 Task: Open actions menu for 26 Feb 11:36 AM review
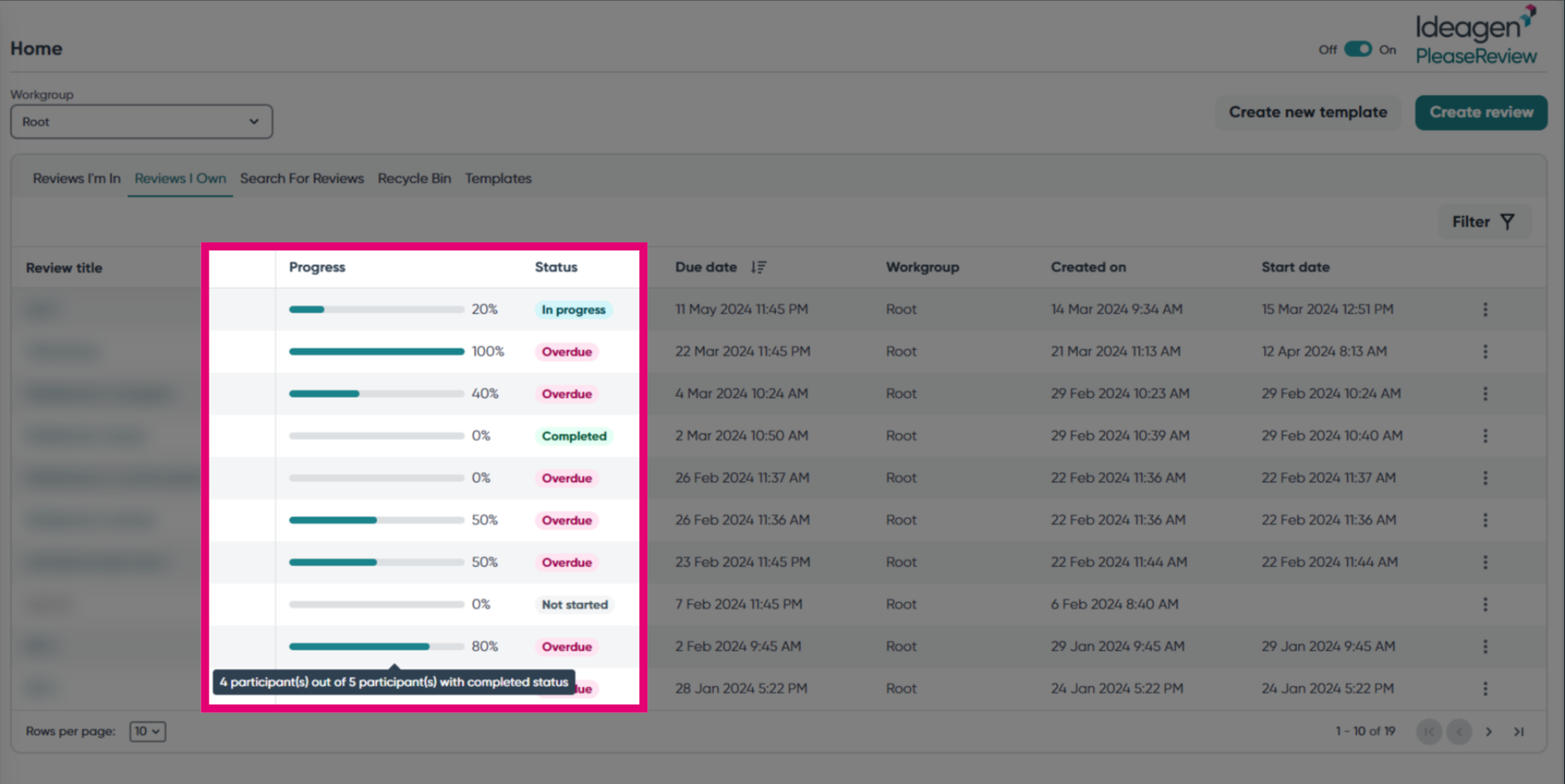coord(1485,520)
